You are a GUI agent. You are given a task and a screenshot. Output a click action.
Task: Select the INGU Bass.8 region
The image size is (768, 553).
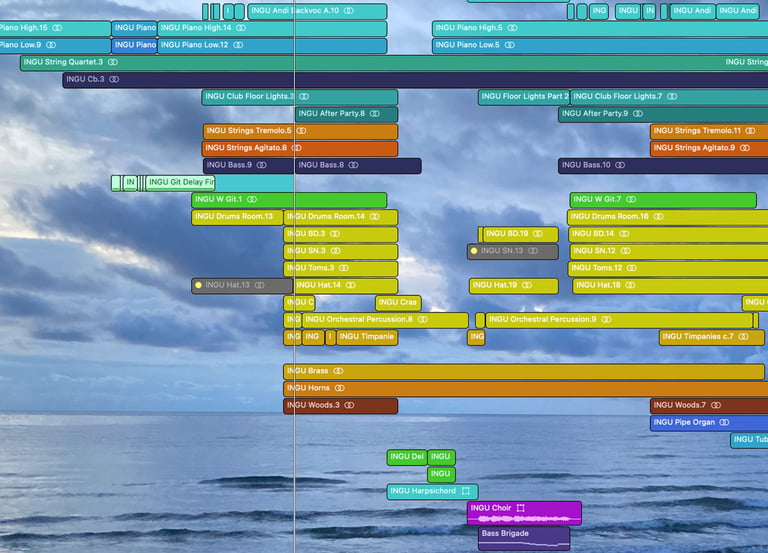click(x=358, y=165)
